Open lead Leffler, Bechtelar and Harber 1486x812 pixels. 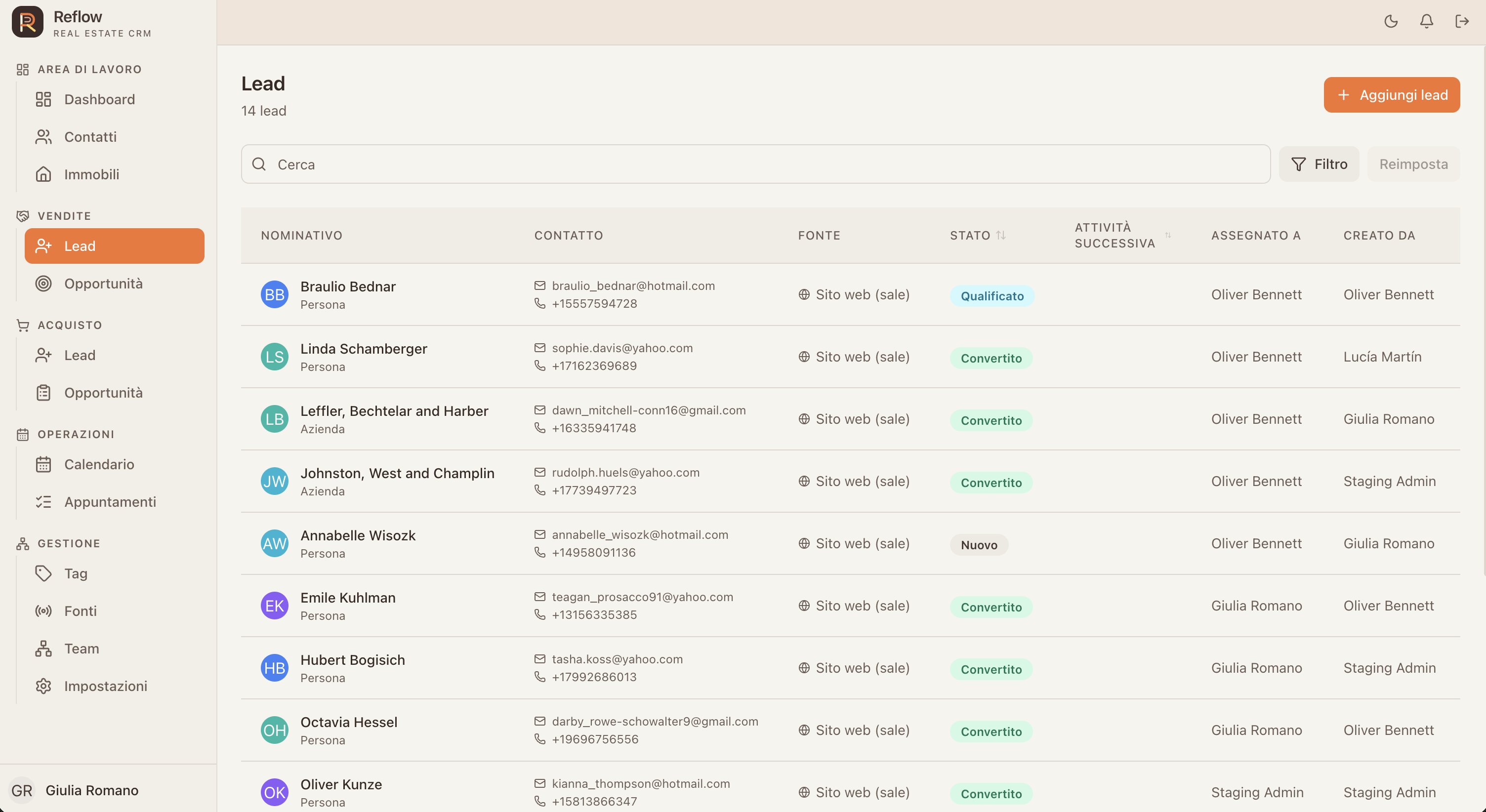click(x=394, y=410)
